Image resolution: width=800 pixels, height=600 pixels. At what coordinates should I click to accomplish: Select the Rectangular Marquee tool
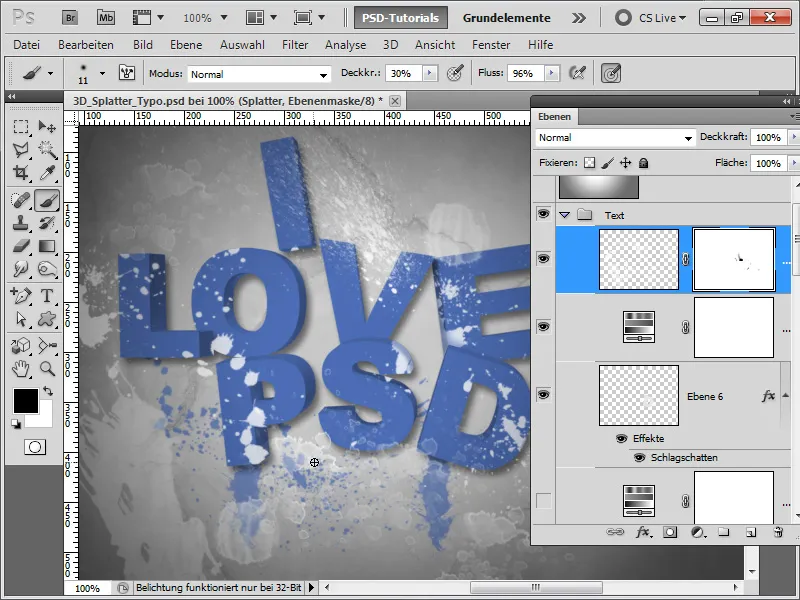[20, 127]
